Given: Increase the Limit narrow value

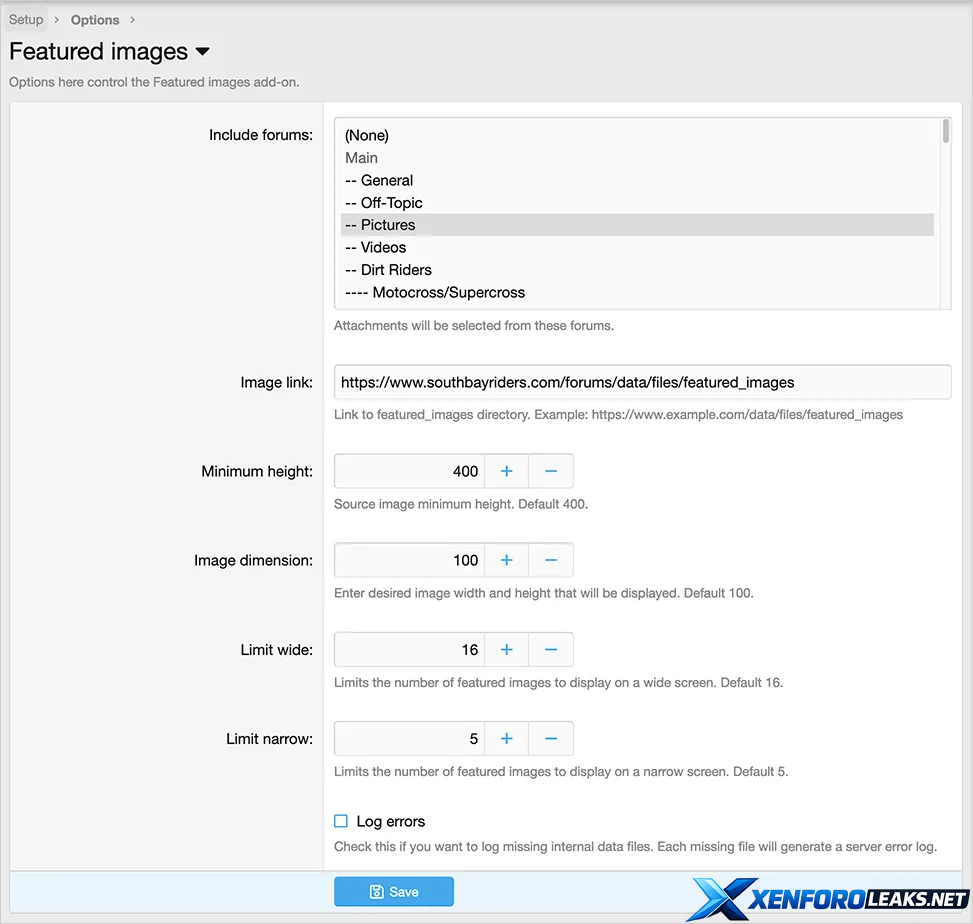Looking at the screenshot, I should click(506, 739).
